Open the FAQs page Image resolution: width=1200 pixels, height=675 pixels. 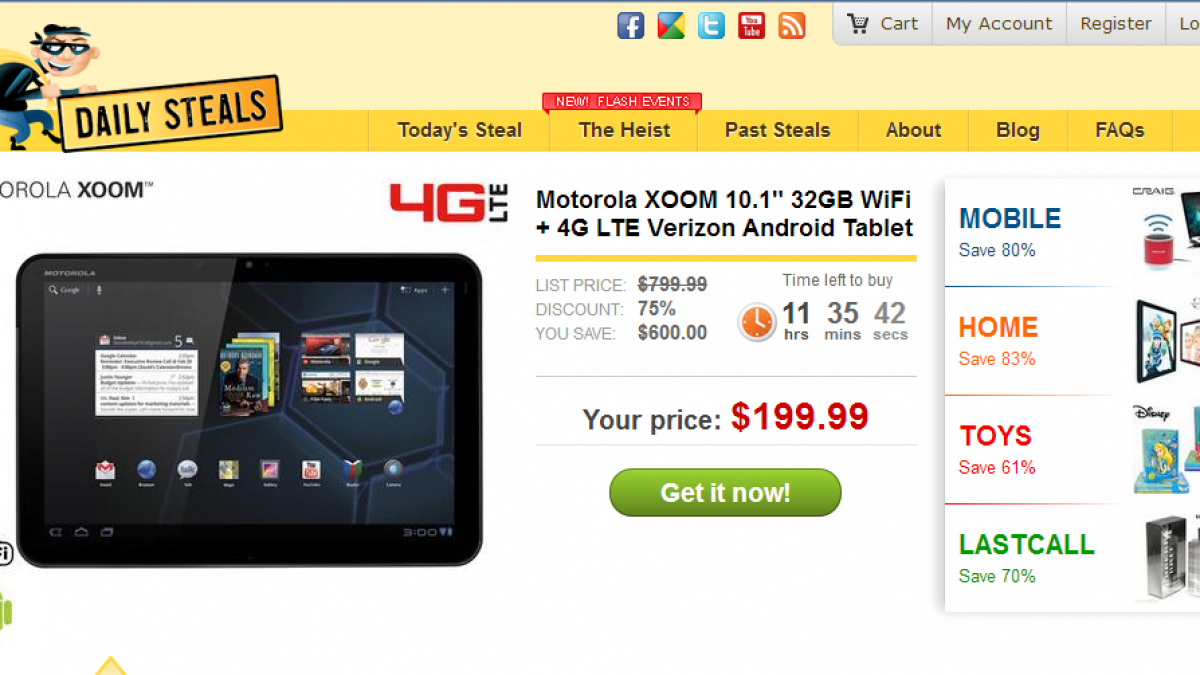click(1120, 130)
